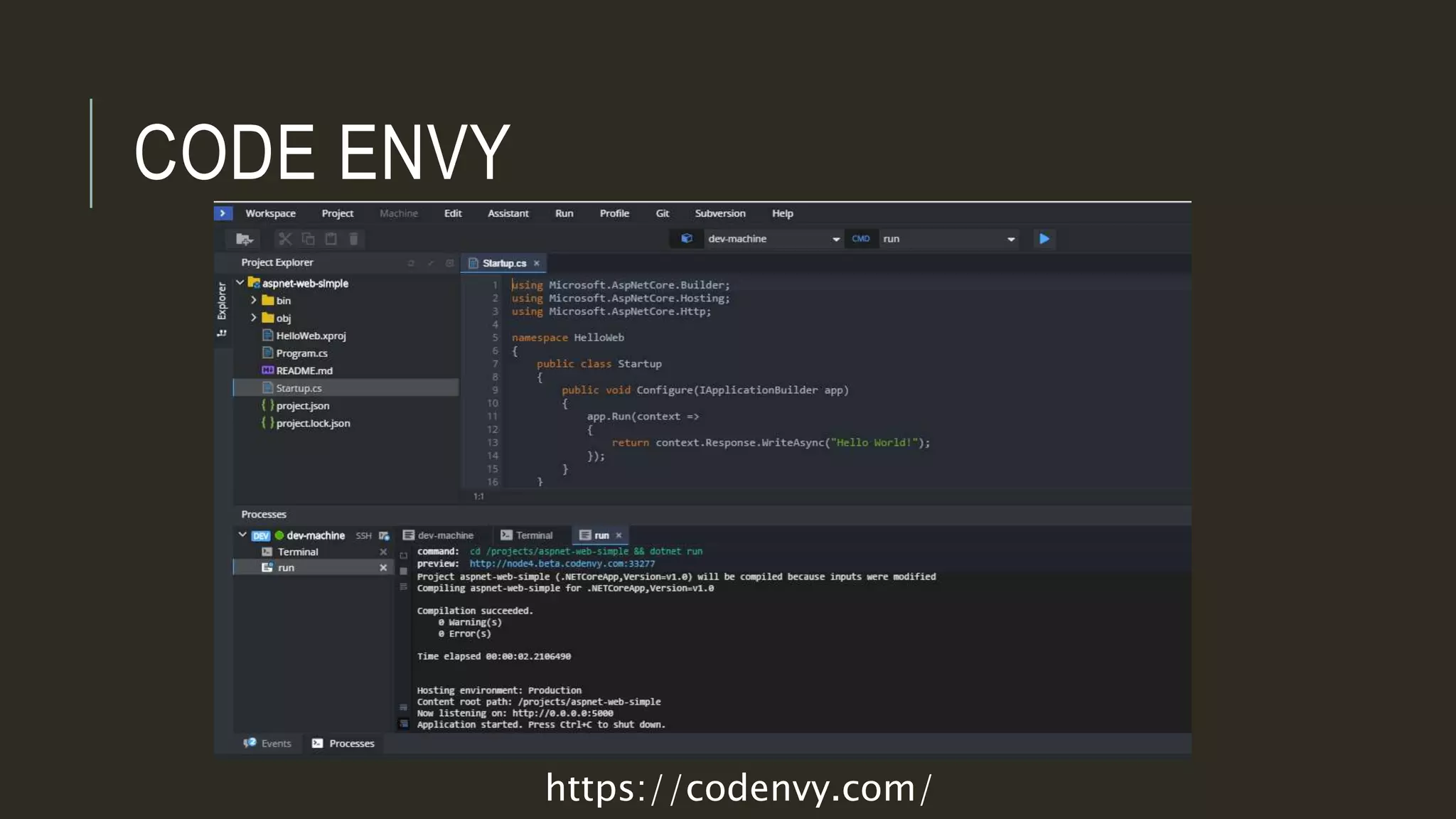Click the maximize icon in Project Explorer header
Screen dimensions: 1456x819
[449, 263]
